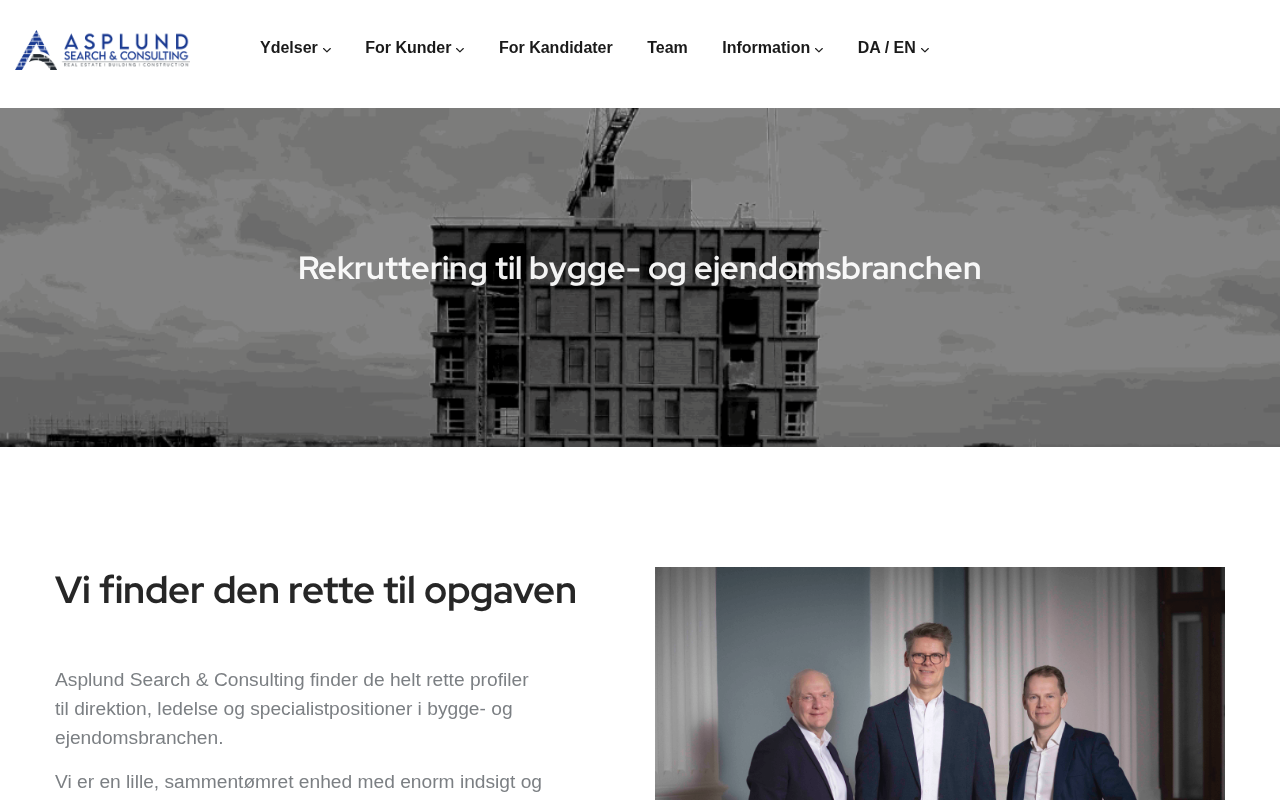Viewport: 1280px width, 800px height.
Task: Expand the For Kunder chevron arrow
Action: (x=460, y=49)
